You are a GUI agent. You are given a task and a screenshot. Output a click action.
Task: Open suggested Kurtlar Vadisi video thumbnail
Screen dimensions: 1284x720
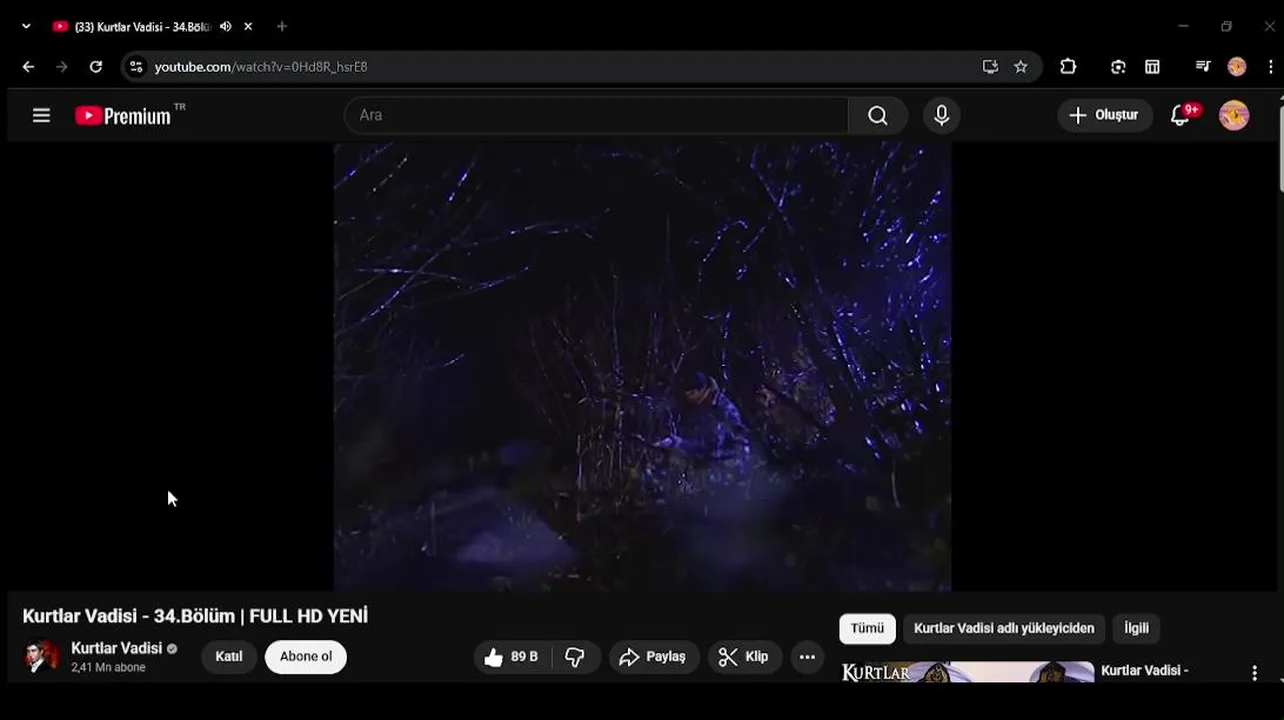coord(967,672)
